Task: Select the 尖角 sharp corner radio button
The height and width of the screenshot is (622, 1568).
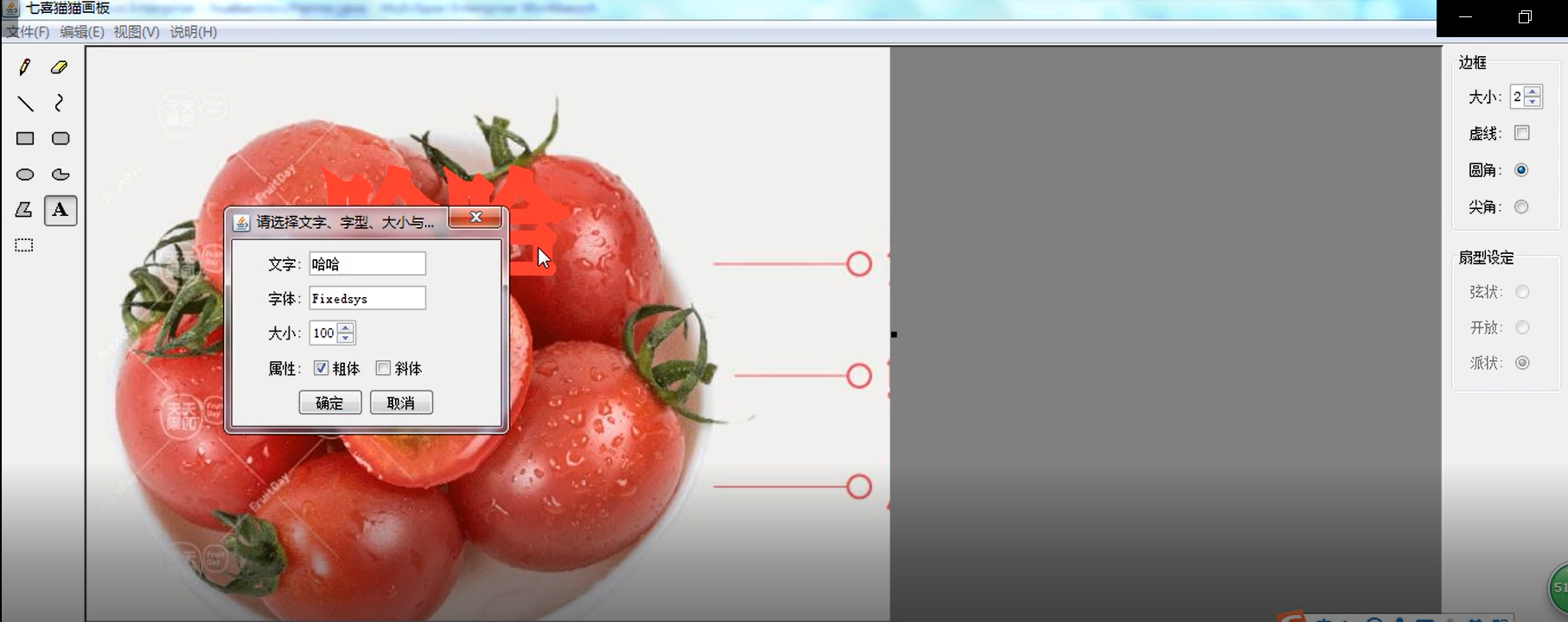Action: click(x=1521, y=206)
